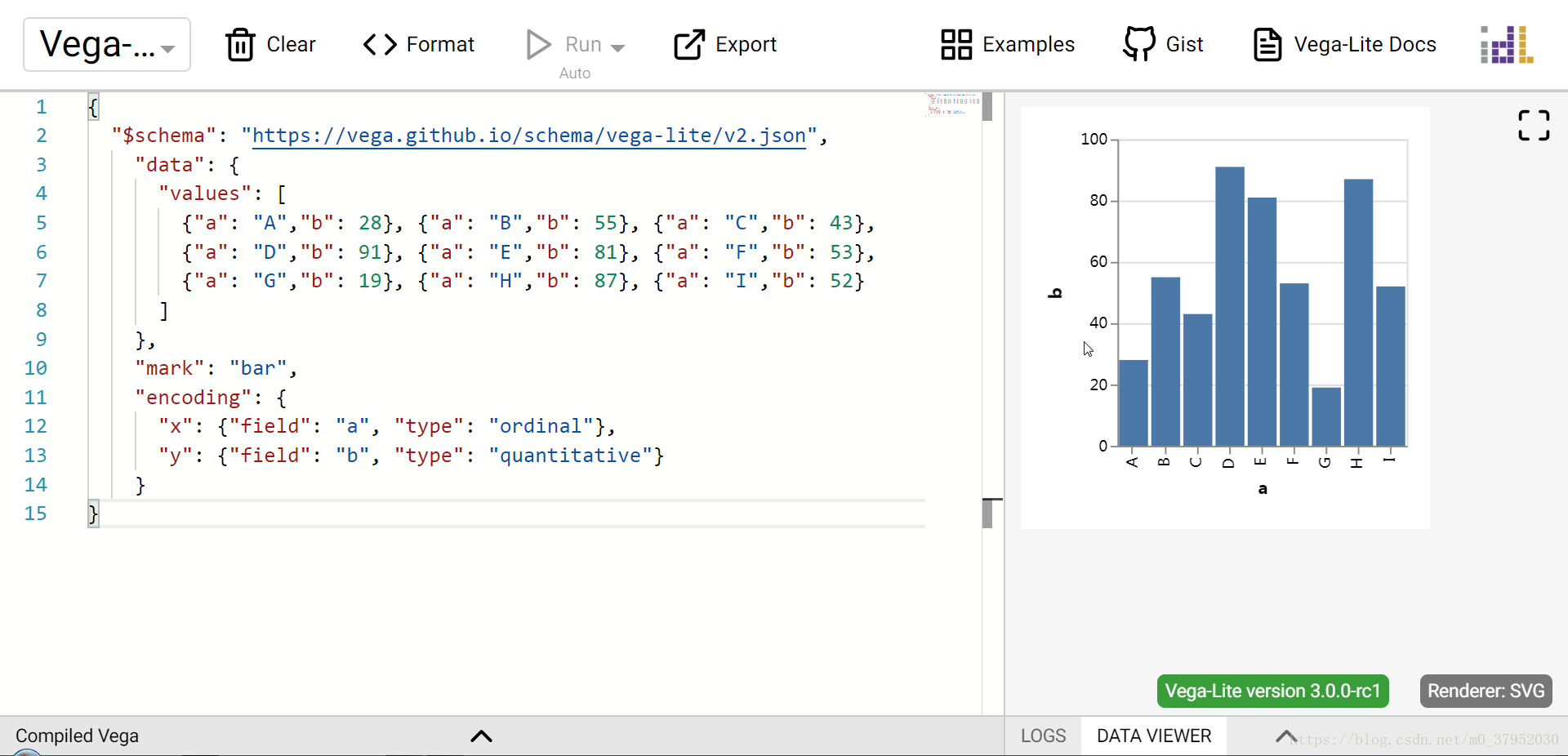Click the editor minimap thumbnail
The width and height of the screenshot is (1568, 756).
pos(953,105)
